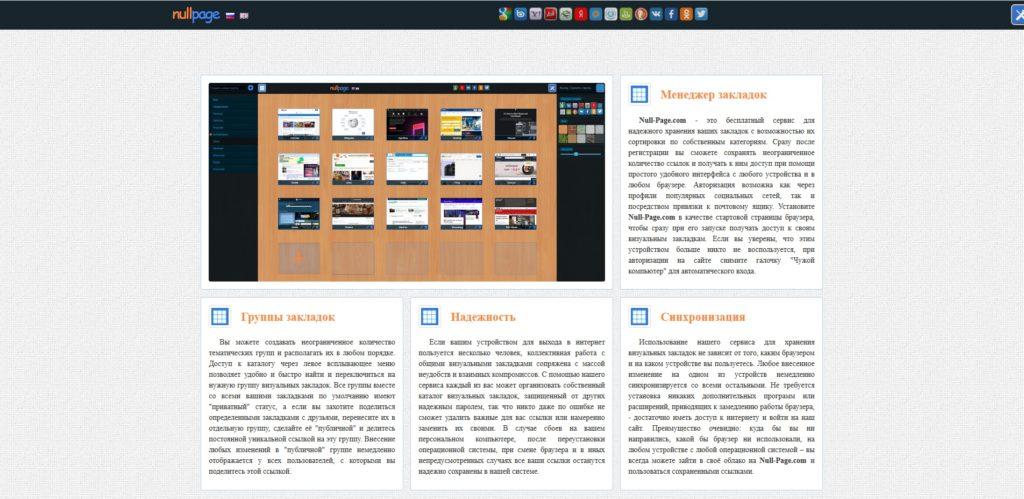
Task: Click grid icon beside Менеджер закладок
Action: point(639,94)
